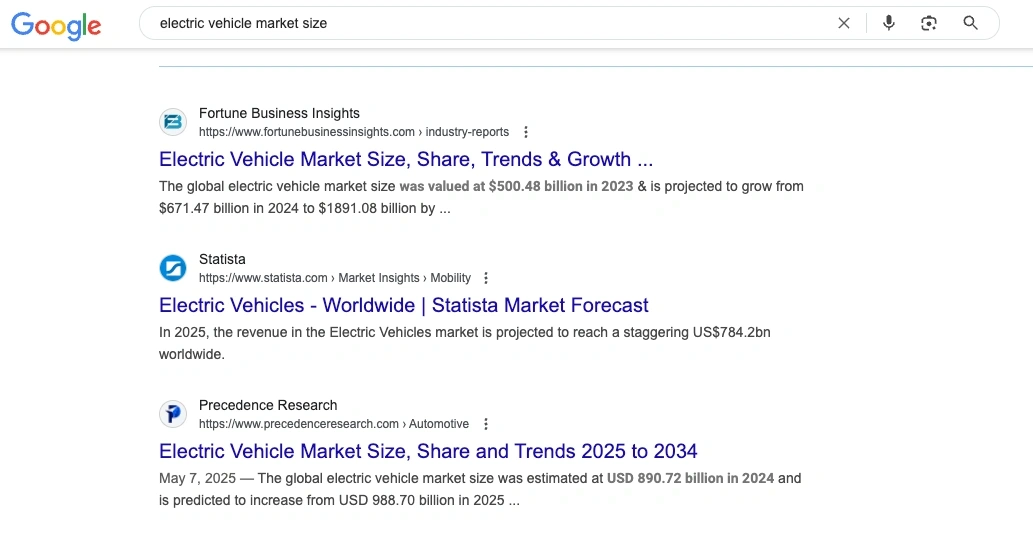
Task: Open 'Electric Vehicles - Worldwide | Statista Market Forecast' link
Action: 404,306
